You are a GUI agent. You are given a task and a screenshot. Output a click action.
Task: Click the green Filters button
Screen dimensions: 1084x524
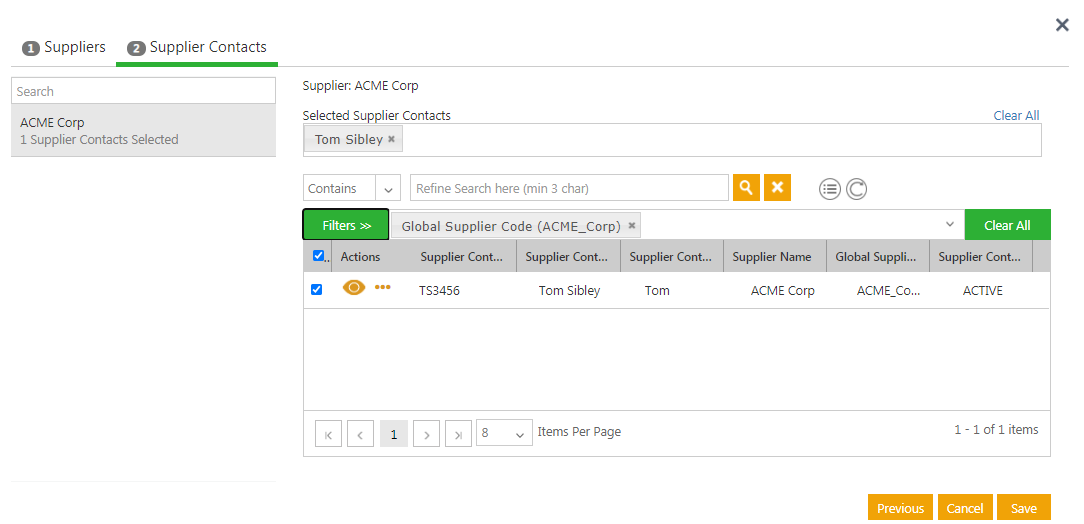tap(346, 225)
